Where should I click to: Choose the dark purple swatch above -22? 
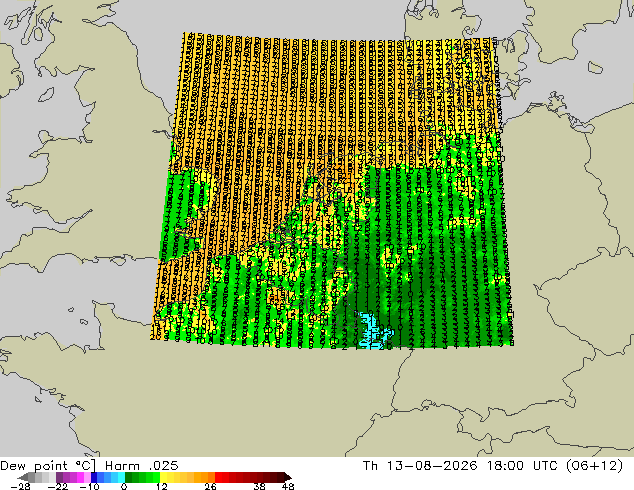[59, 477]
